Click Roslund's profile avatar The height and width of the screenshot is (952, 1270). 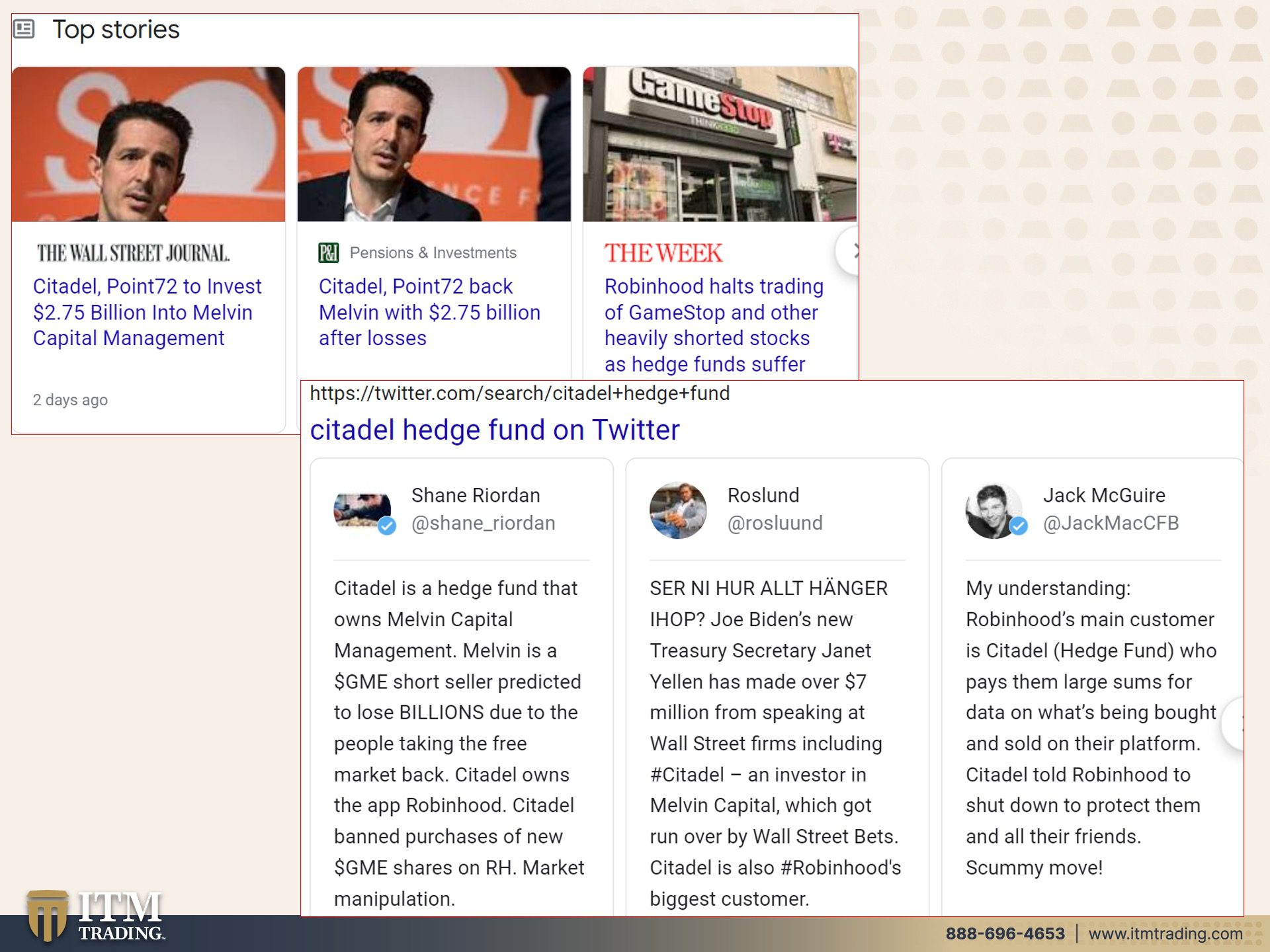677,510
